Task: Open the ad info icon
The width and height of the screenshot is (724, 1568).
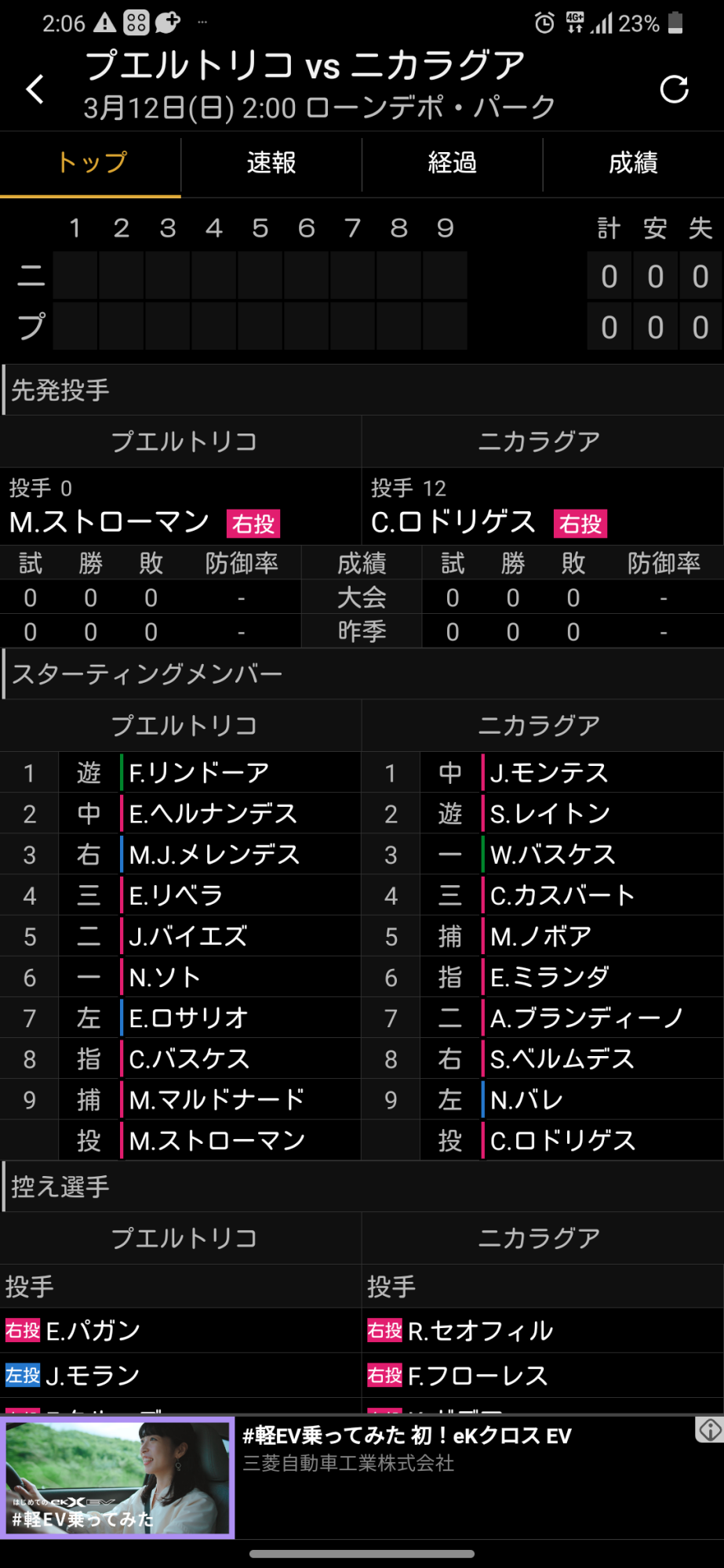Action: 710,1430
